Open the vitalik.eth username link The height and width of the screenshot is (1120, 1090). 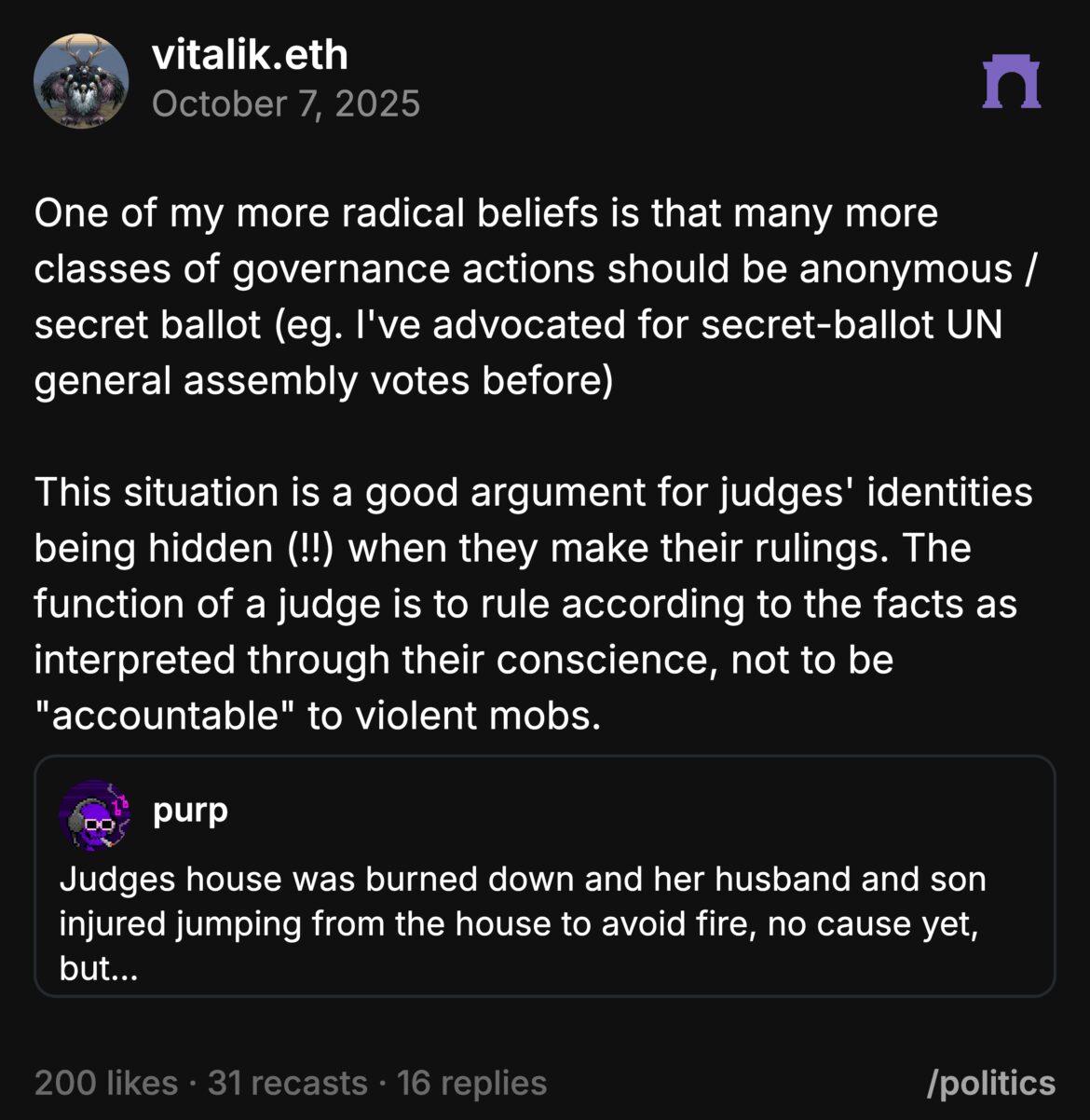tap(250, 56)
